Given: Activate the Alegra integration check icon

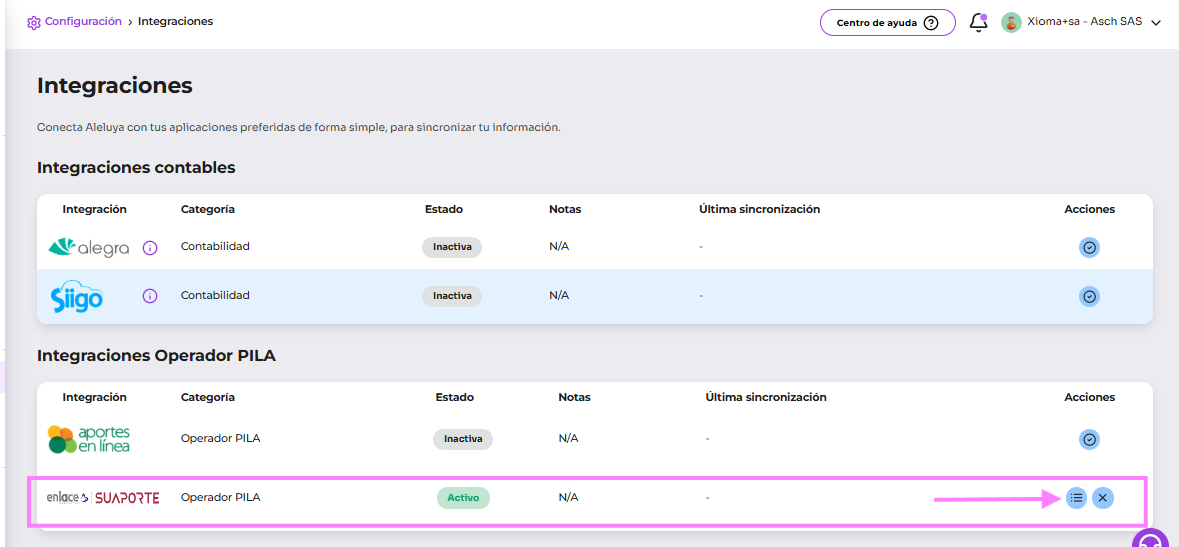Looking at the screenshot, I should (1089, 248).
